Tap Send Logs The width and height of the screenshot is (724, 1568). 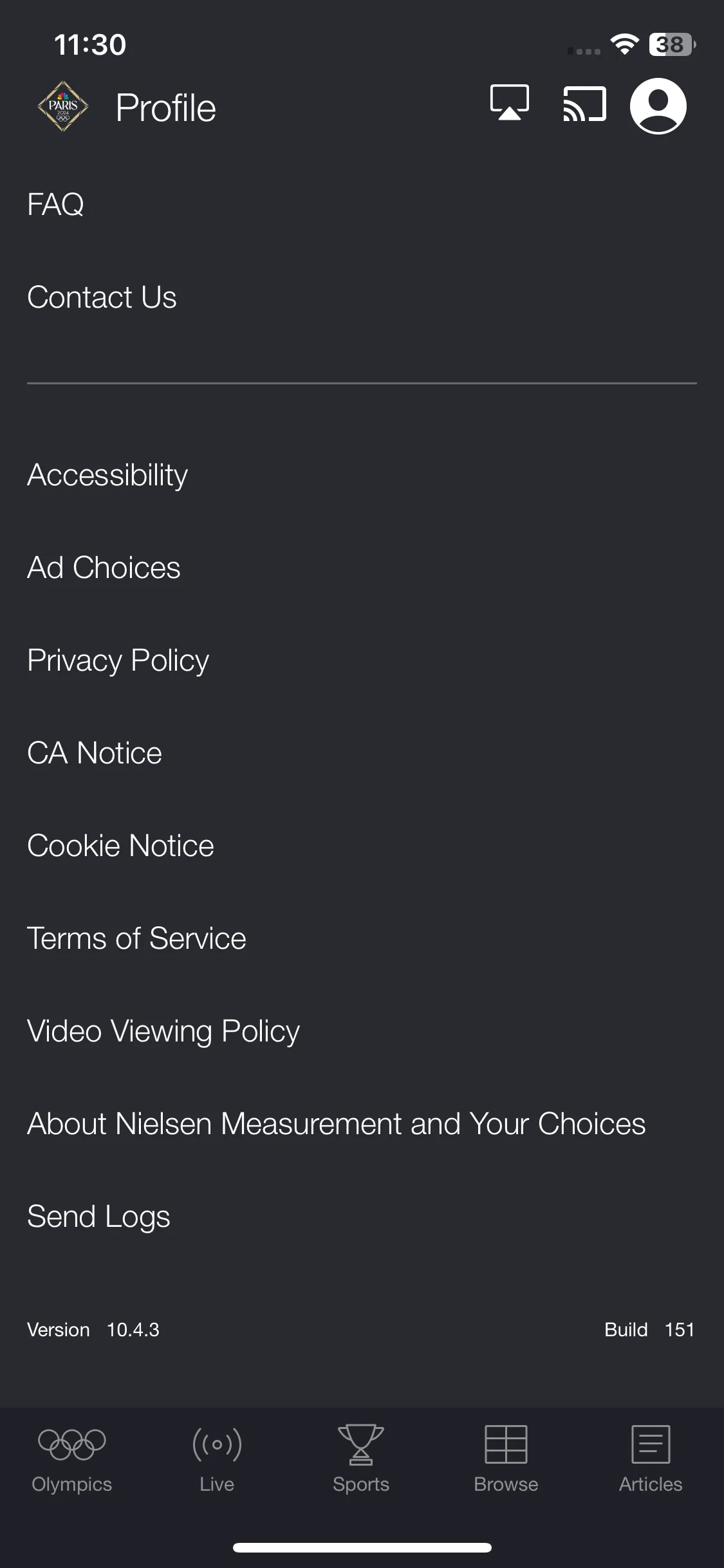click(x=98, y=1217)
